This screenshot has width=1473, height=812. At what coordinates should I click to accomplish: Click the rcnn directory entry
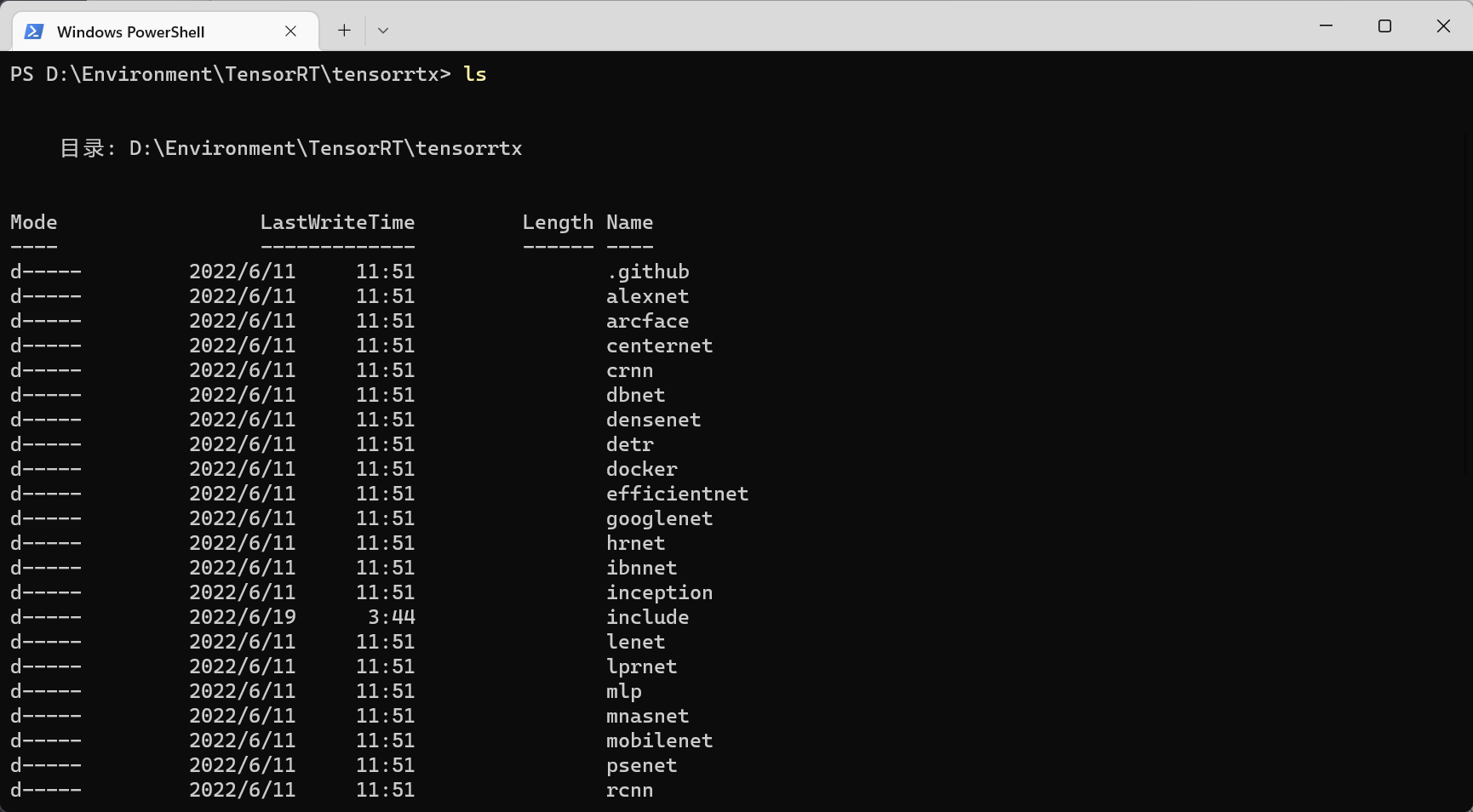tap(629, 790)
